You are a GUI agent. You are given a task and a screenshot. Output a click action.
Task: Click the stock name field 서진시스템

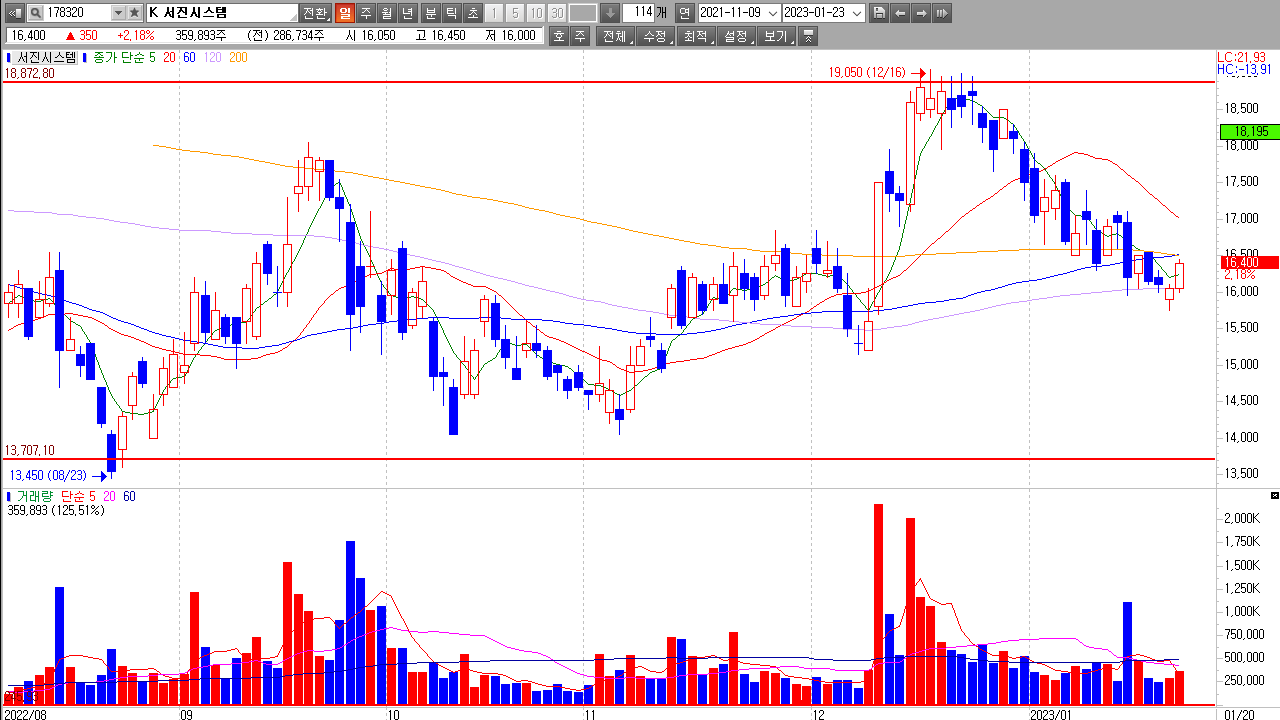tap(222, 13)
